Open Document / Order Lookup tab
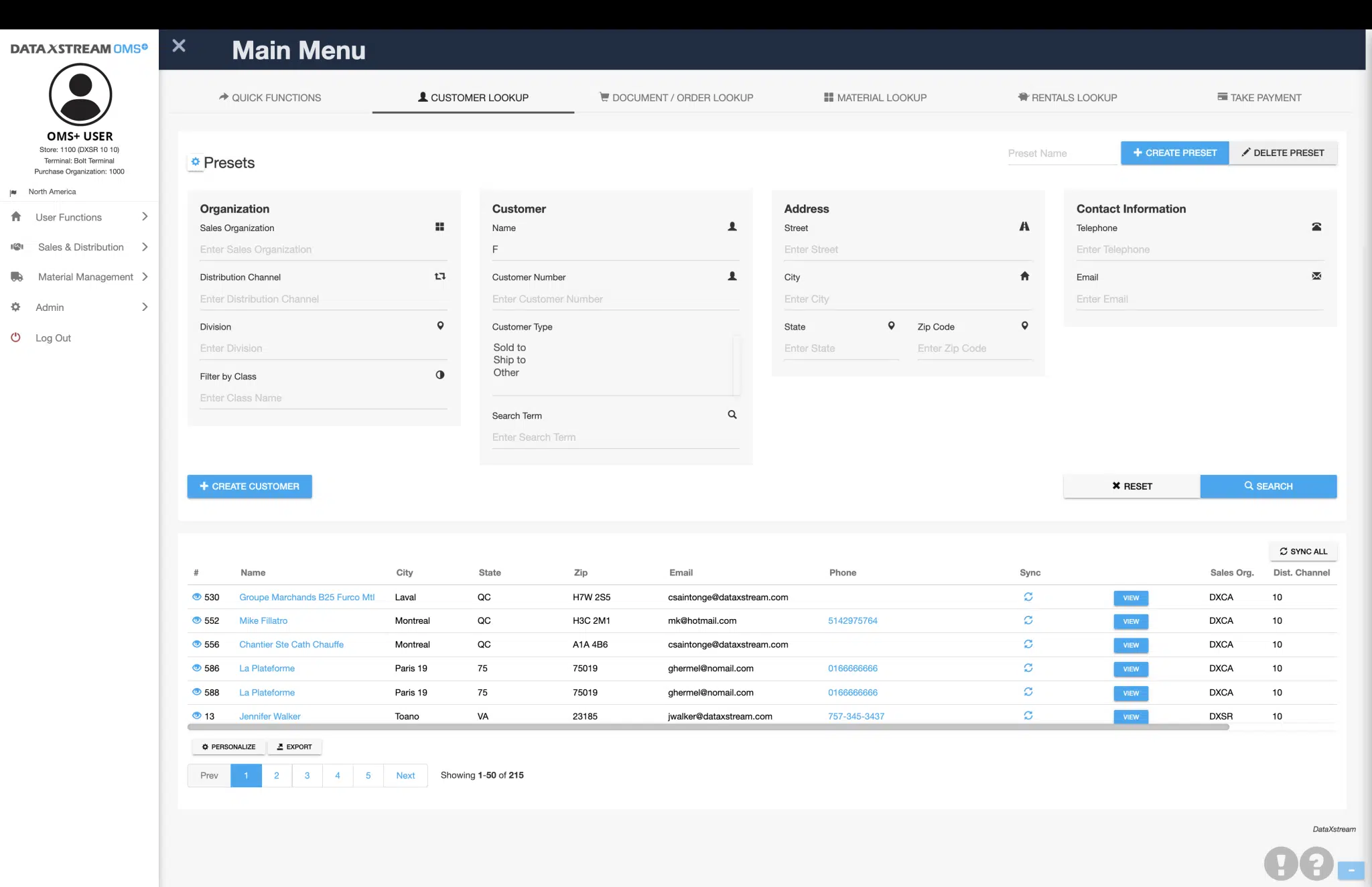Image resolution: width=1372 pixels, height=887 pixels. pyautogui.click(x=677, y=98)
